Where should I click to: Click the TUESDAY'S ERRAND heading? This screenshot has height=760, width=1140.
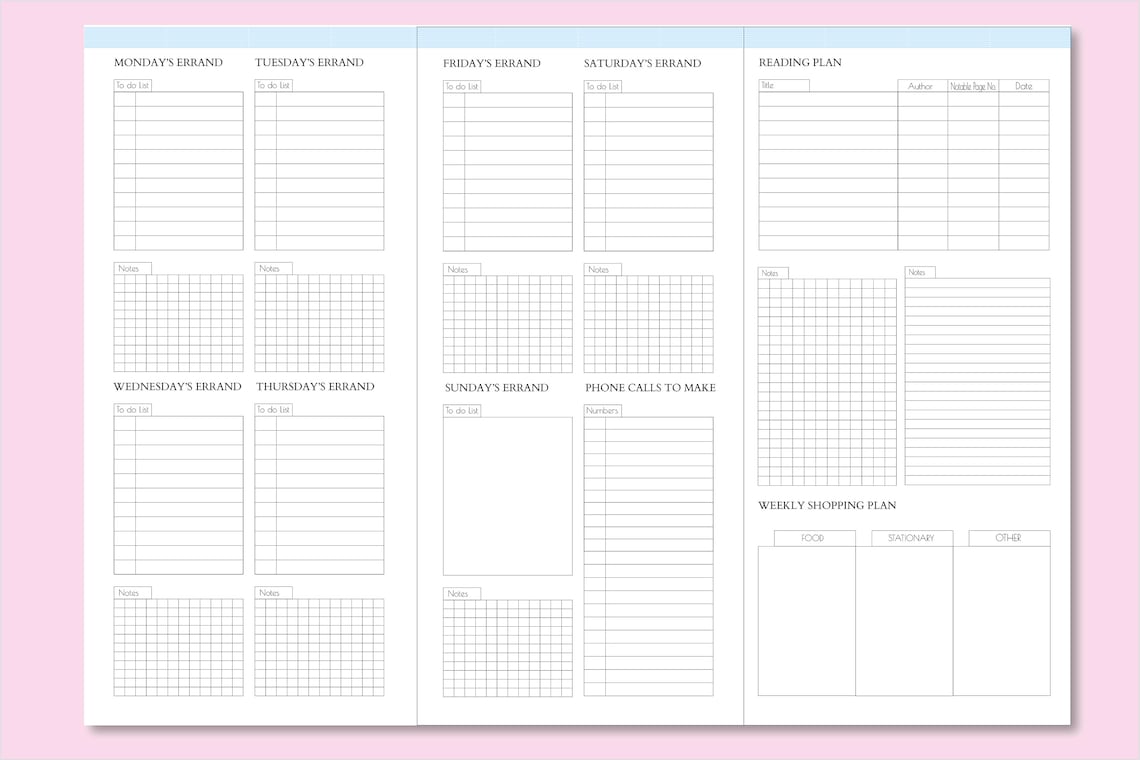click(311, 62)
